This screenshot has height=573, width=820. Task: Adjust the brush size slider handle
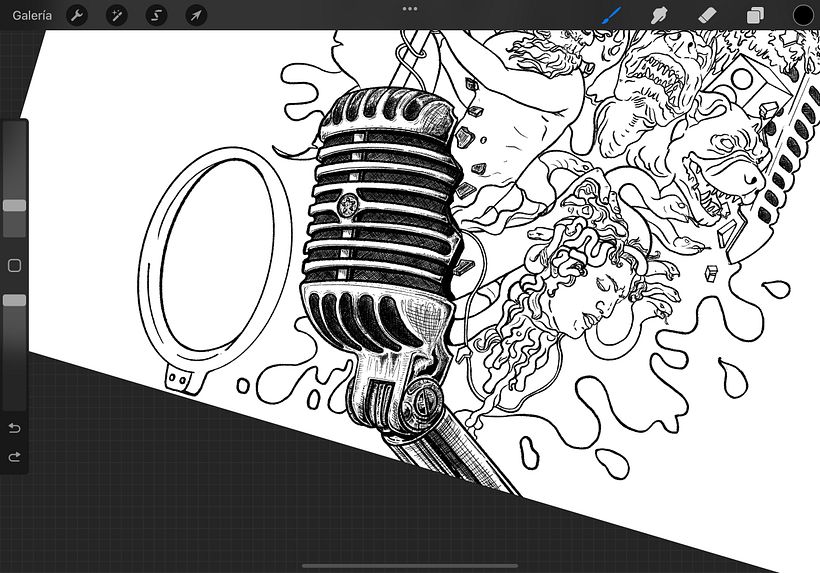click(15, 205)
